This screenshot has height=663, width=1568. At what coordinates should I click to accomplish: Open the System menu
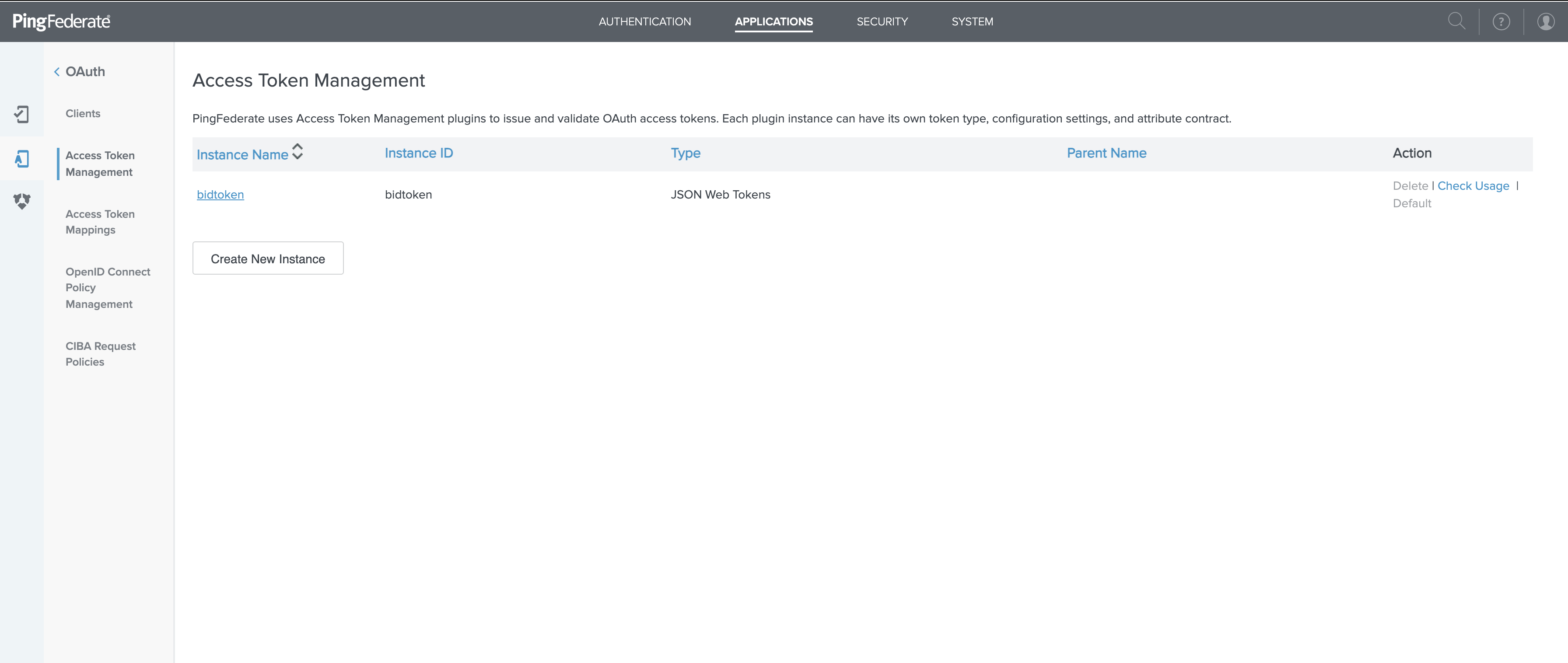click(x=972, y=21)
